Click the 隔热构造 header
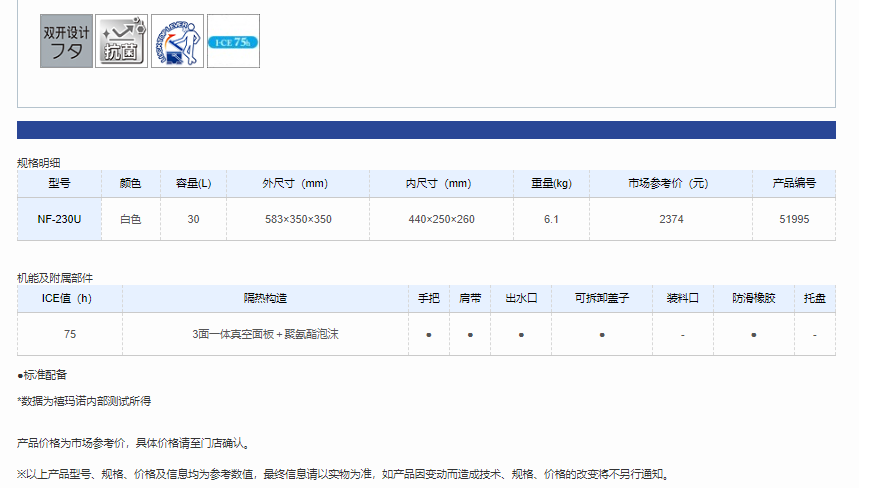Screen dimensions: 872x488 [x=265, y=298]
